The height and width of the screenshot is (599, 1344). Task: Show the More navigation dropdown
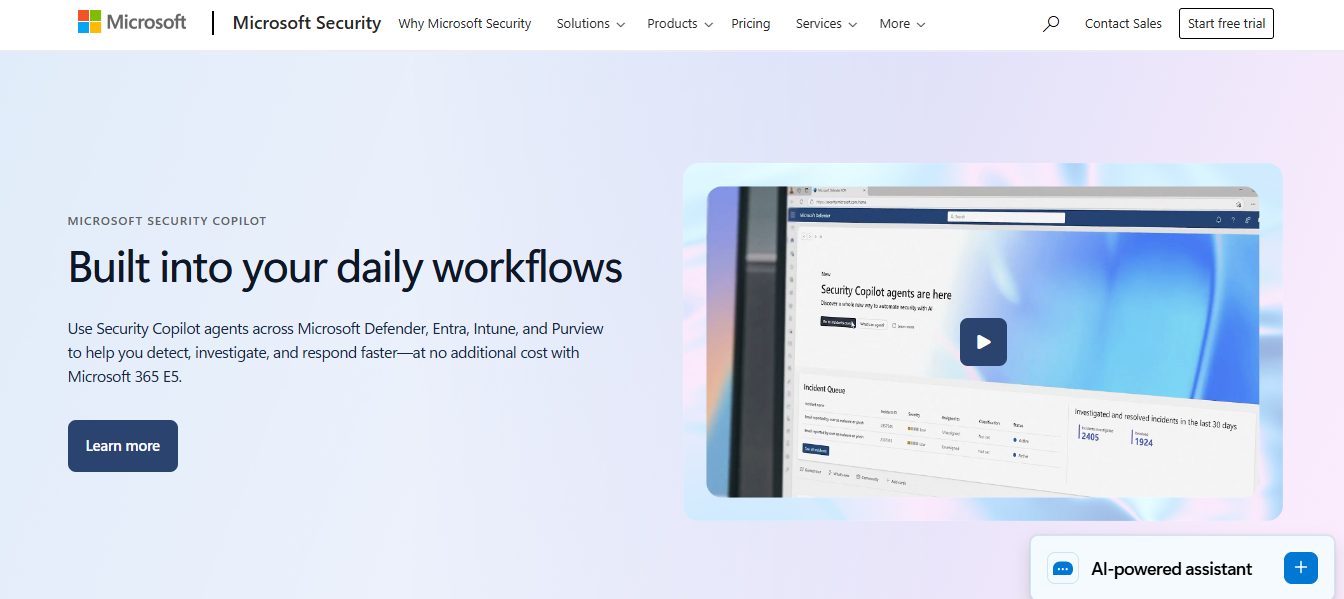[902, 24]
